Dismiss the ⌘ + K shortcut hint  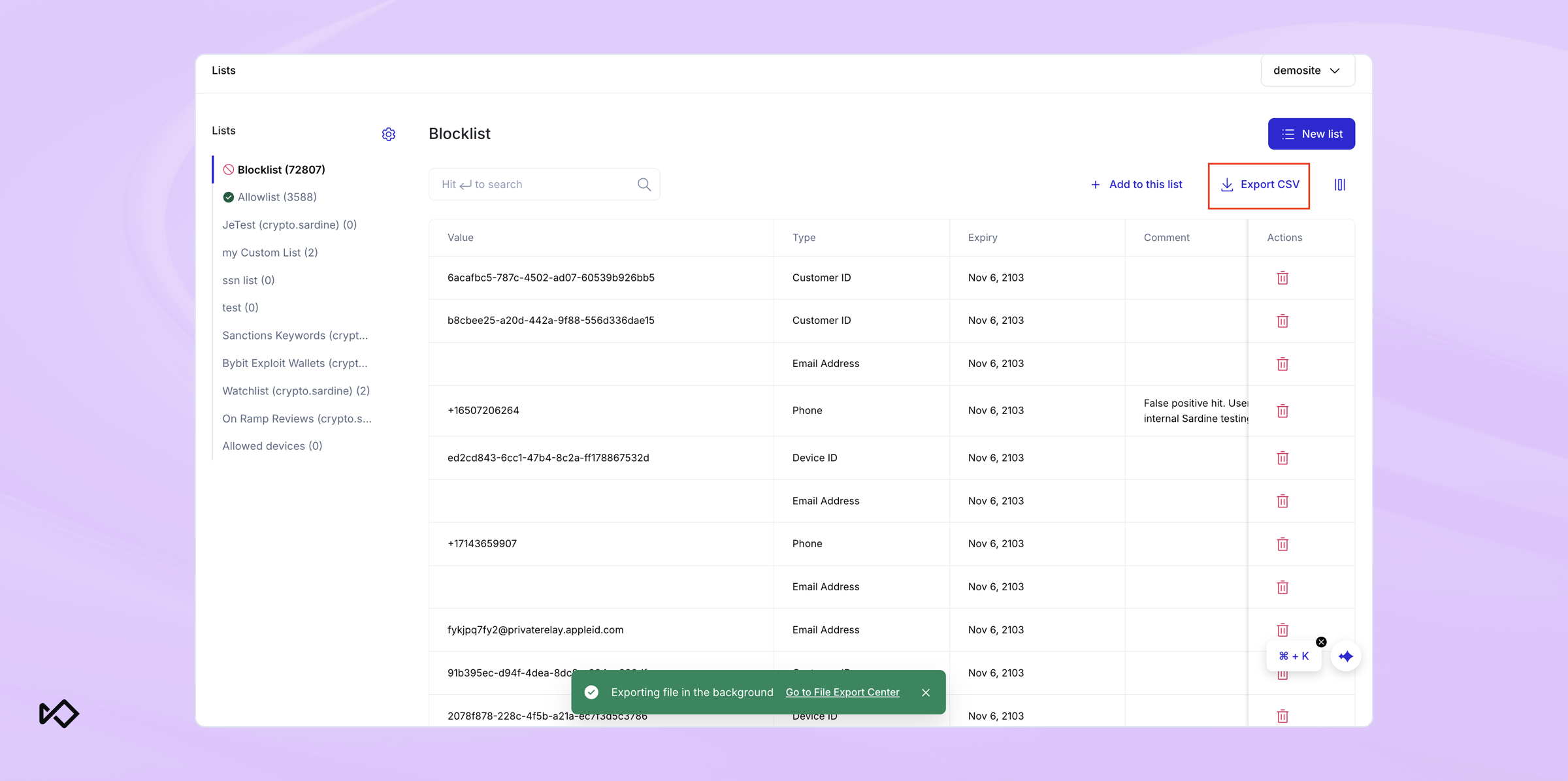pyautogui.click(x=1321, y=642)
